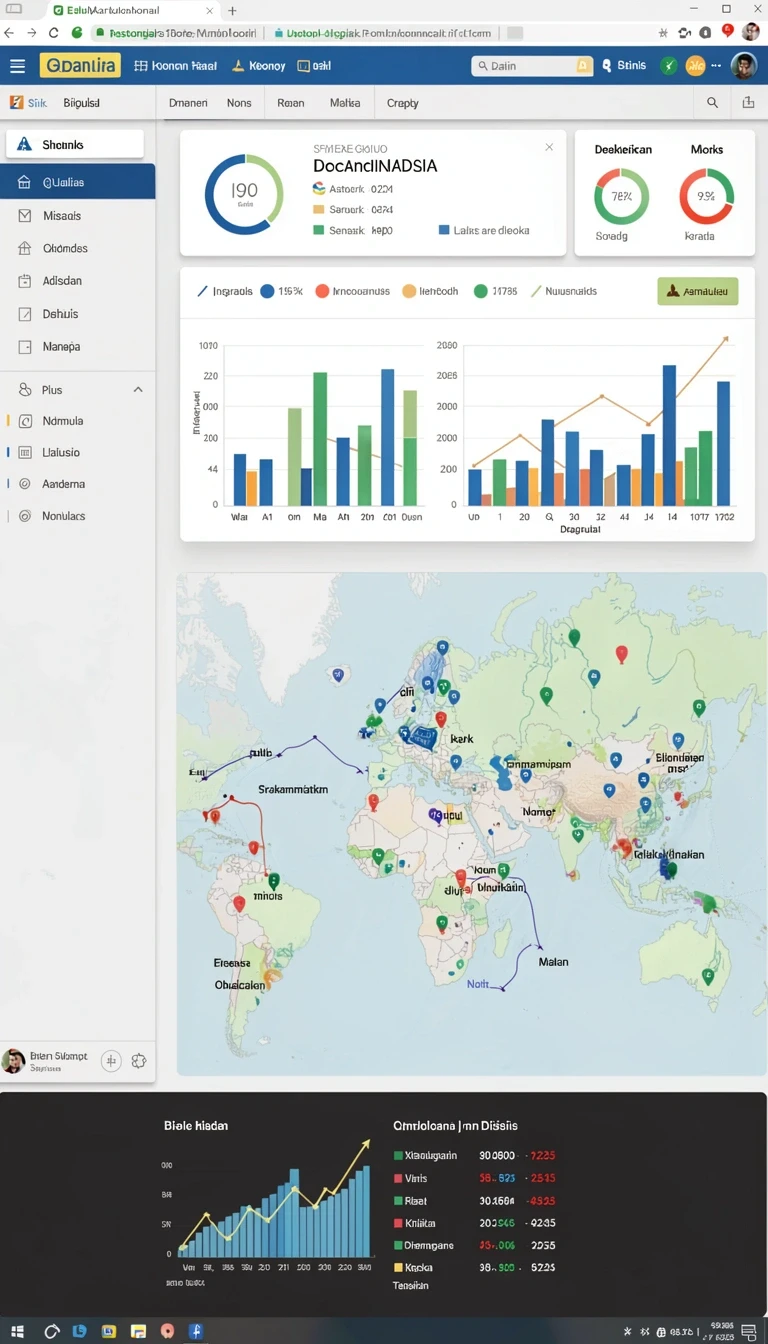Click the green circular check icon in header
The width and height of the screenshot is (768, 1344).
coord(668,66)
